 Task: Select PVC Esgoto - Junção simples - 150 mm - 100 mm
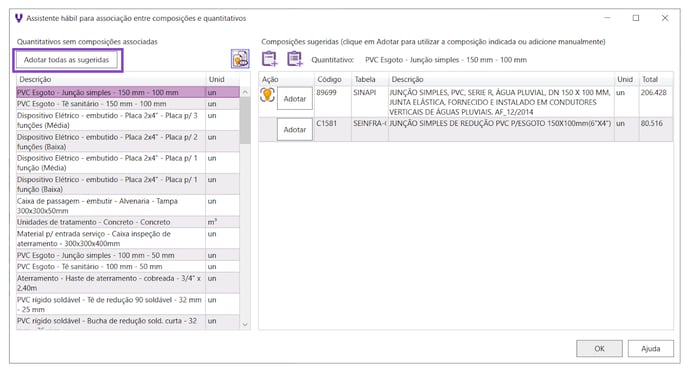(x=128, y=93)
